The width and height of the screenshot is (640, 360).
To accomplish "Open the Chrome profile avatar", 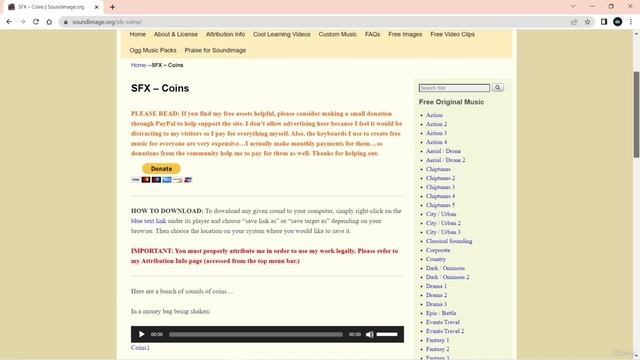I will coord(618,22).
